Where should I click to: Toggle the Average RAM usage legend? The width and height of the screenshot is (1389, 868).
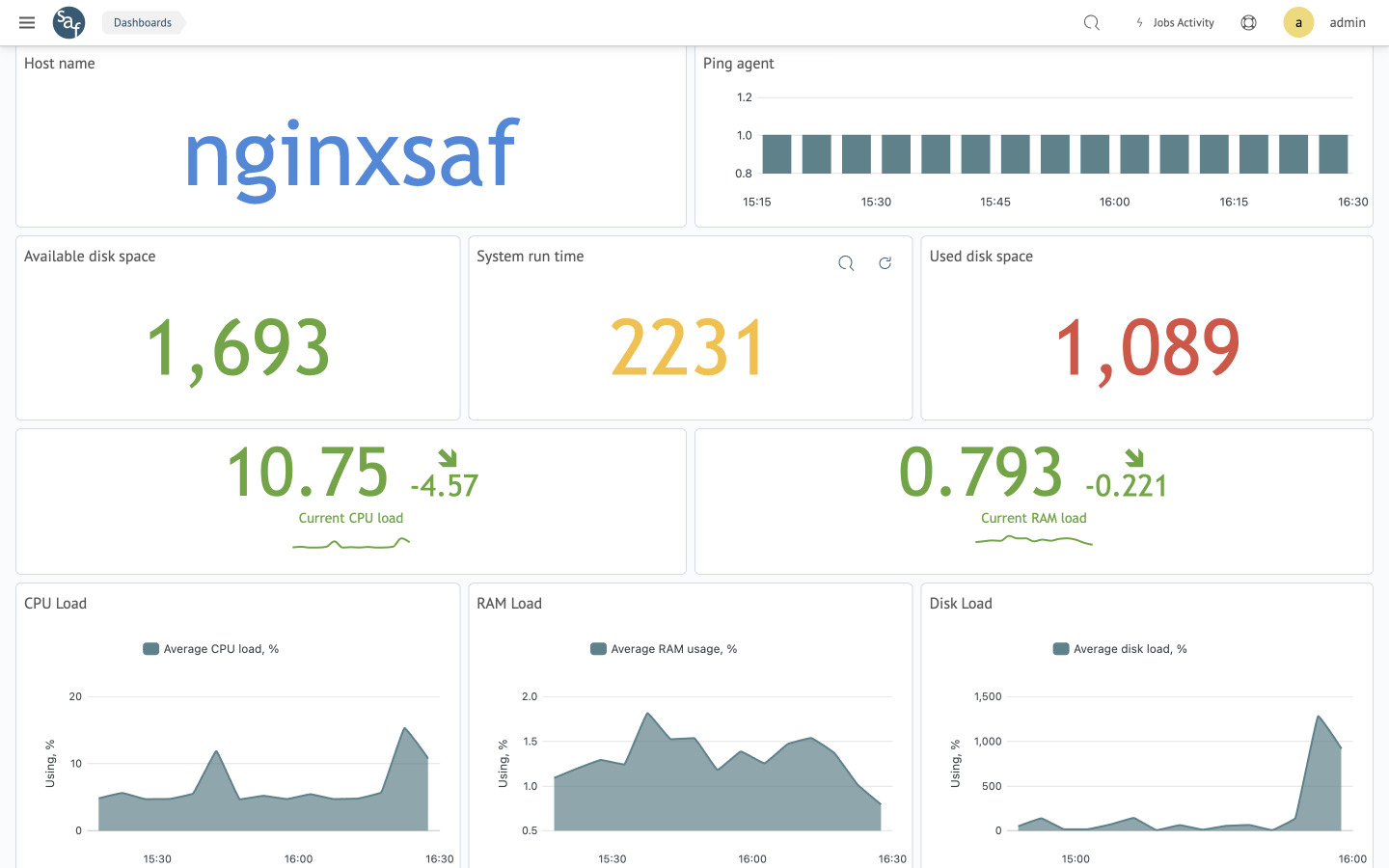coord(664,649)
